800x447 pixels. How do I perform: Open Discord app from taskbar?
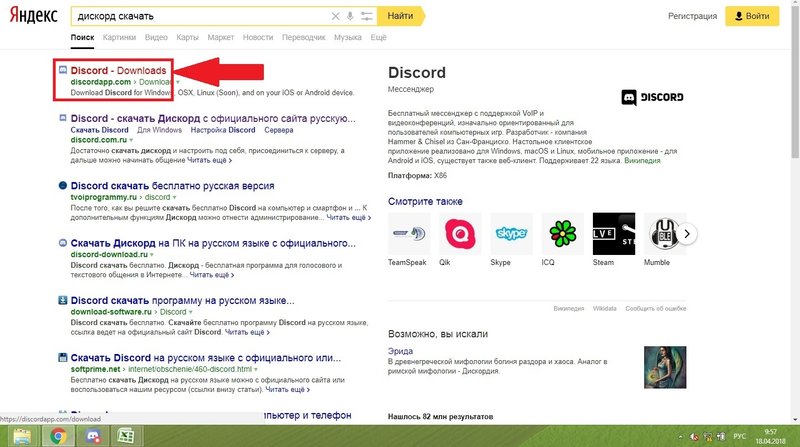(92, 436)
